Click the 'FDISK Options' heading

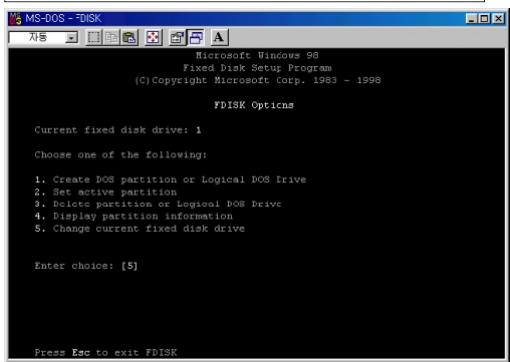click(254, 105)
